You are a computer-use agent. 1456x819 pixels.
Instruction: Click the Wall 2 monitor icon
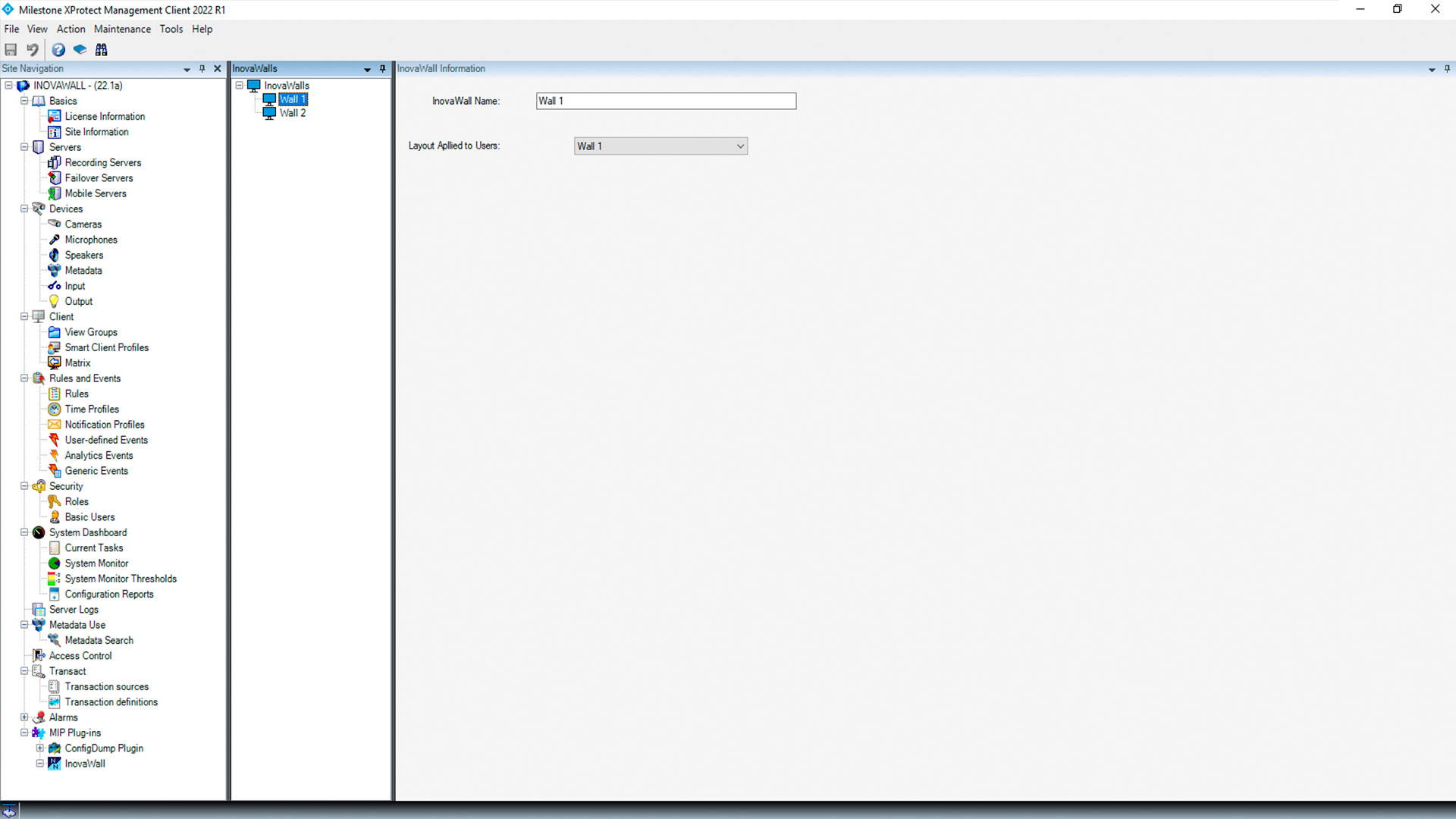pos(269,113)
